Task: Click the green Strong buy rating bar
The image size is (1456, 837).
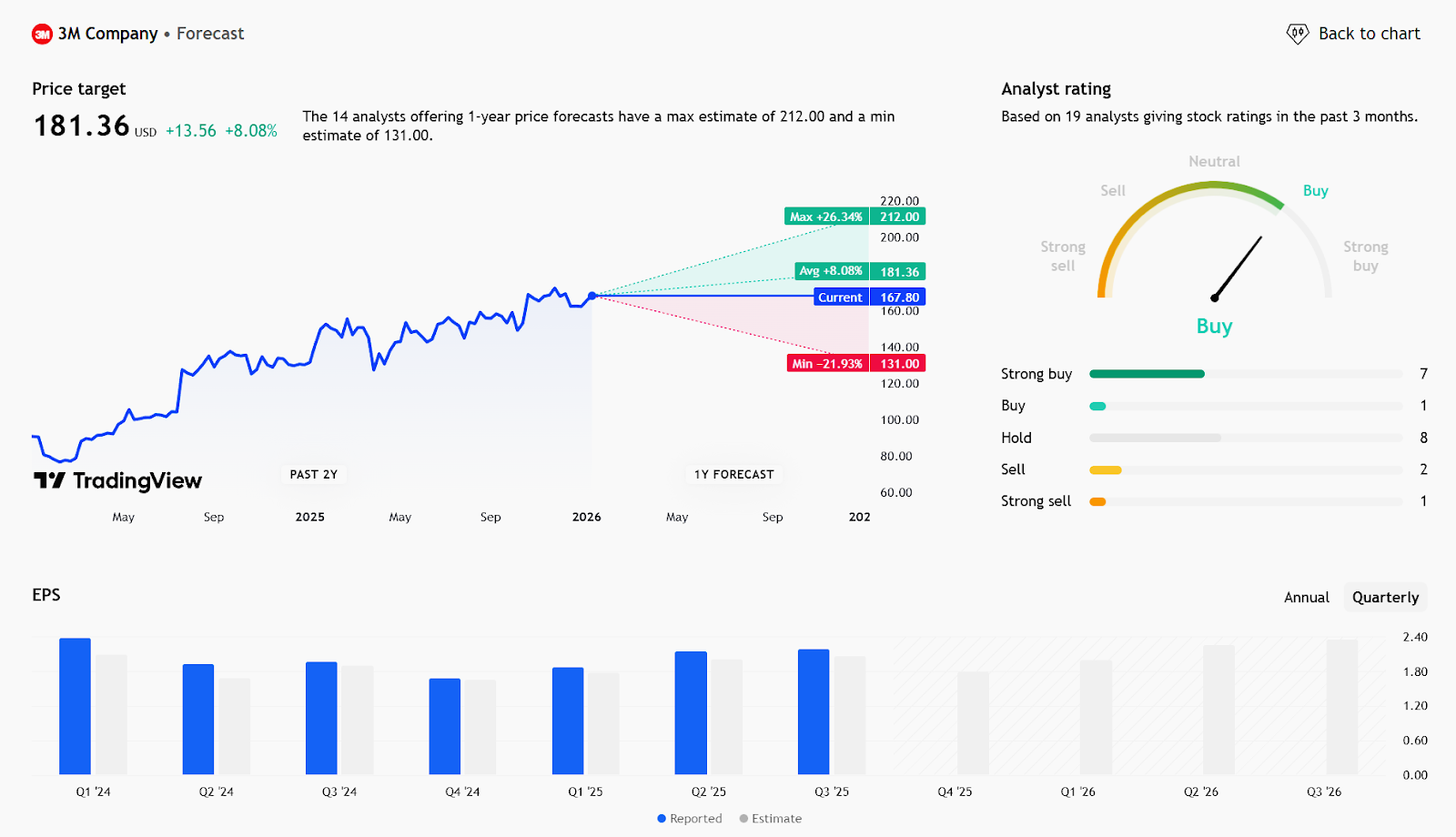Action: coord(1147,374)
